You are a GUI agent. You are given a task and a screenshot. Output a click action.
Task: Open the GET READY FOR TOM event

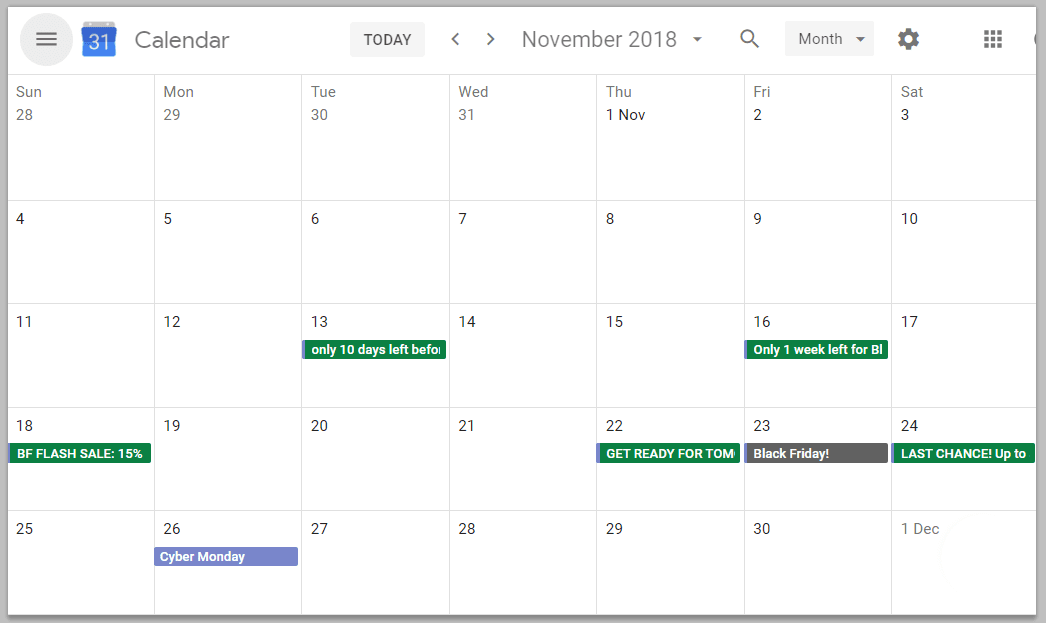(x=668, y=454)
